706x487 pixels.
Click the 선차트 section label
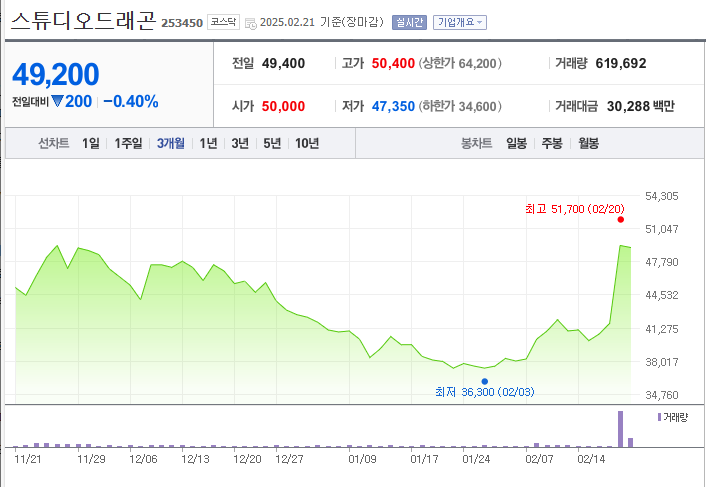click(x=54, y=144)
